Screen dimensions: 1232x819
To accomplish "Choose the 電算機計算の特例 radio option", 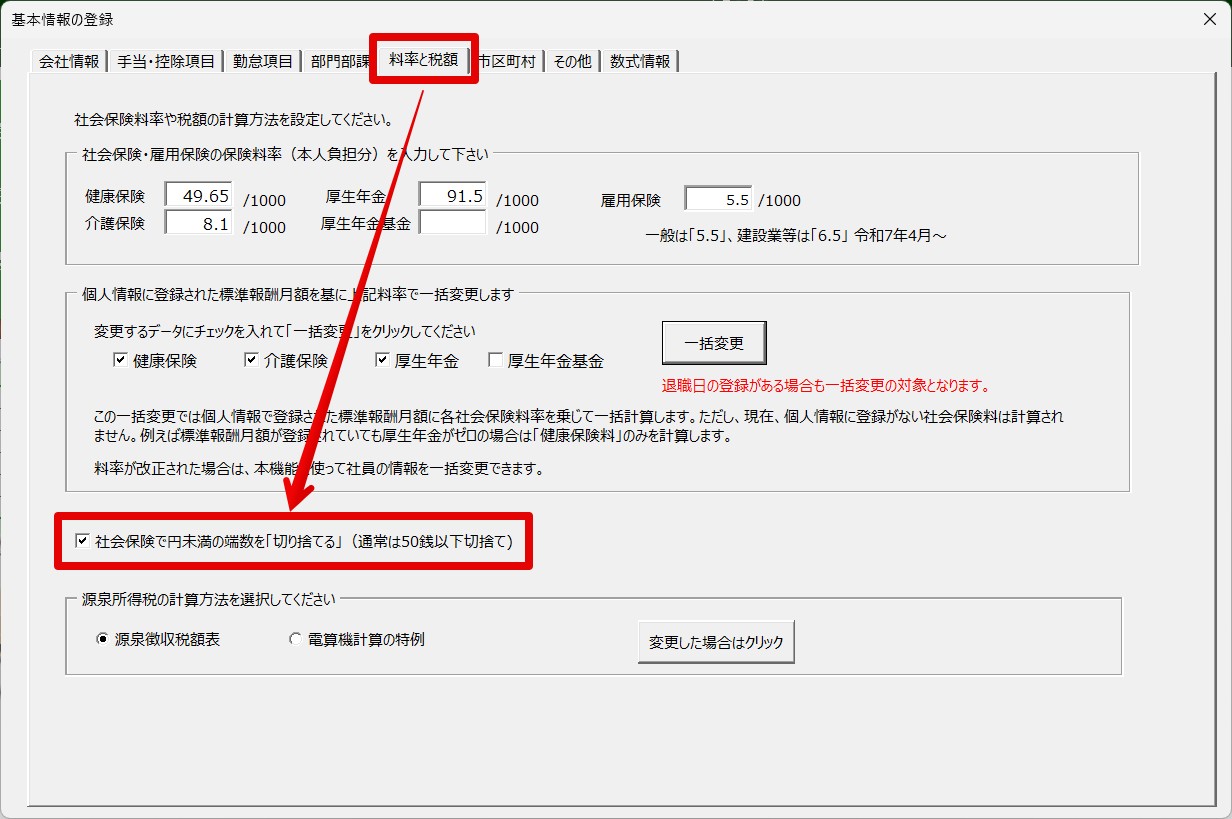I will [x=295, y=640].
